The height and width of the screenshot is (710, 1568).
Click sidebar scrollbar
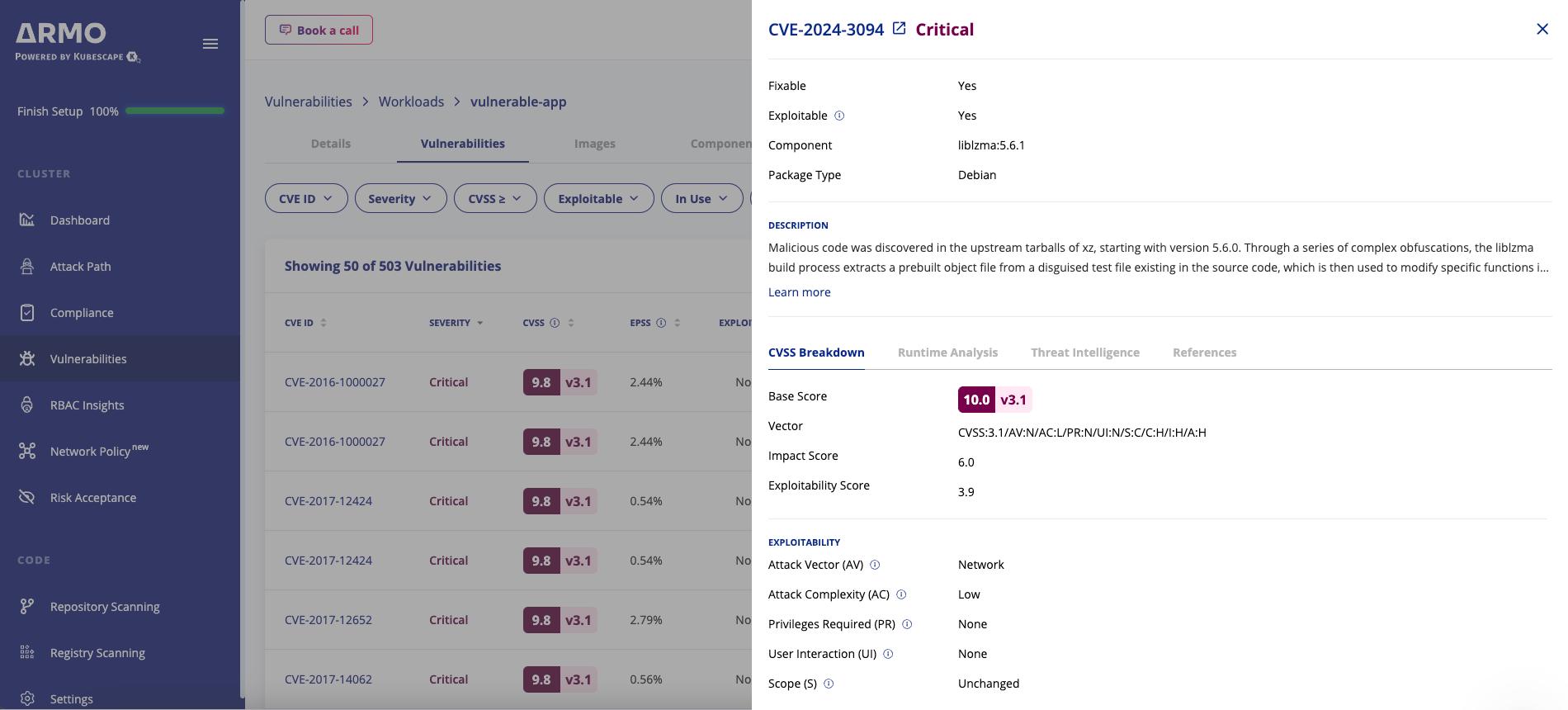point(242,348)
